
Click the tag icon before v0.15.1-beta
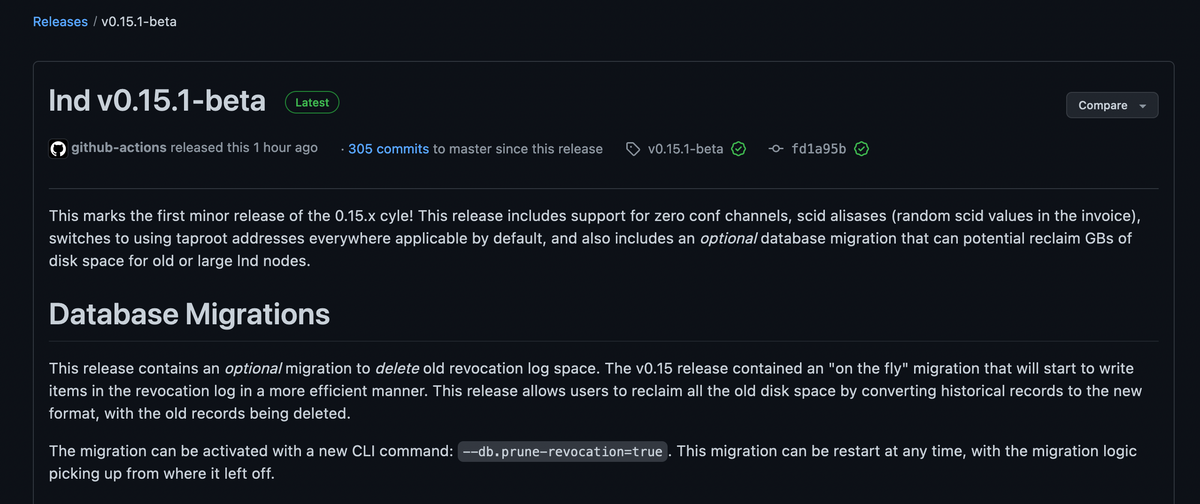point(633,149)
